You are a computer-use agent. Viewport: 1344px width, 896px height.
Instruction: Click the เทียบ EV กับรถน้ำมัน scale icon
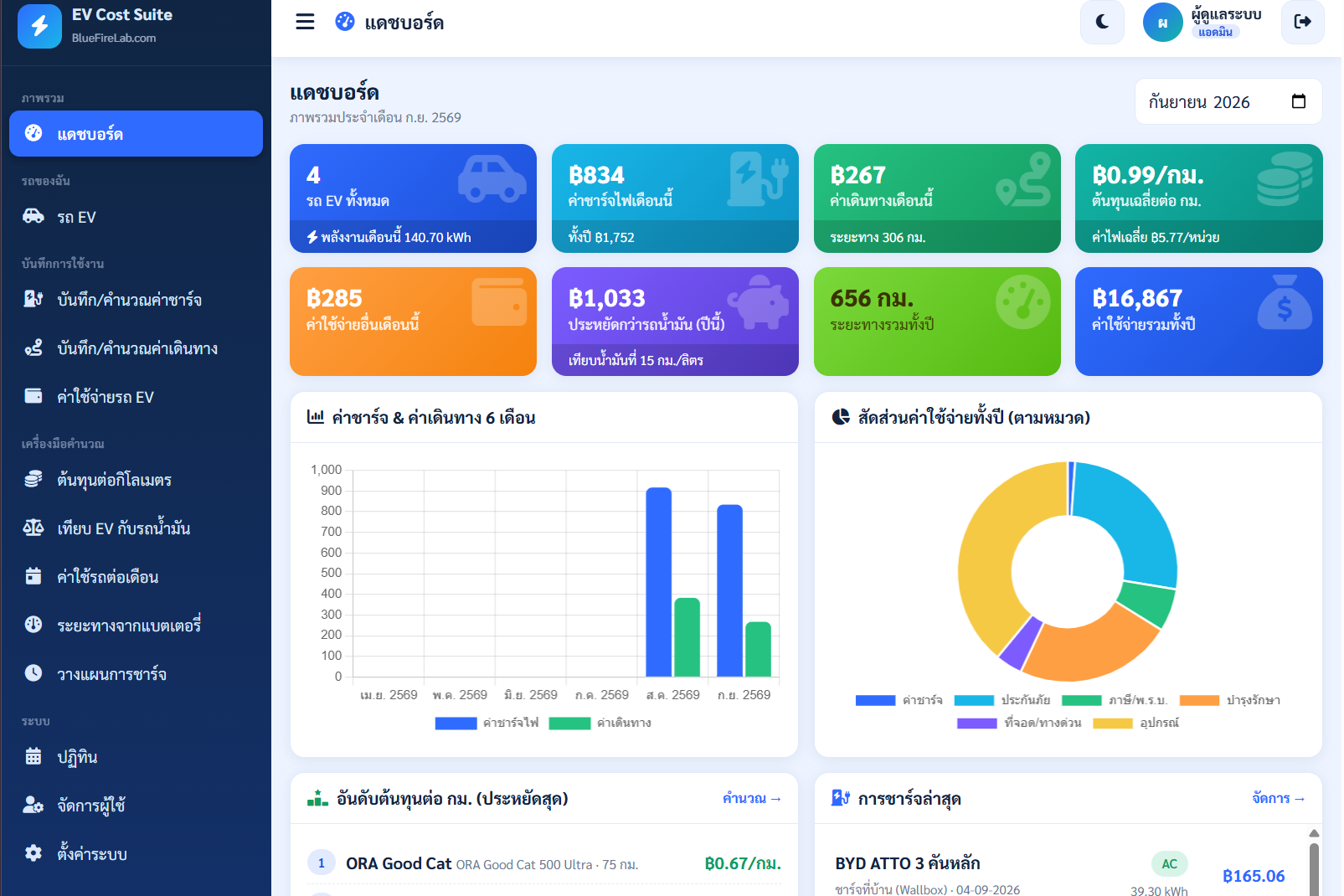(x=33, y=528)
